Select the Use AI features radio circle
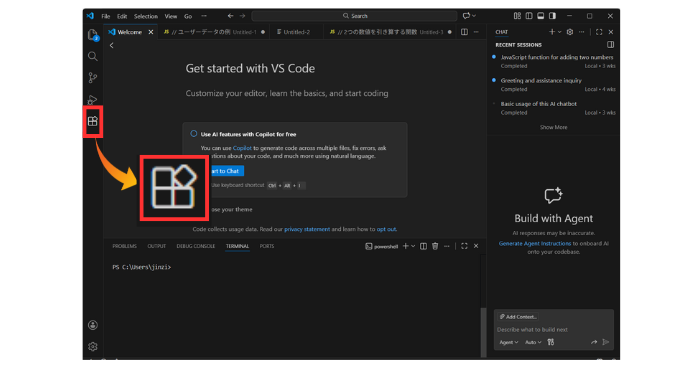Viewport: 698px width, 365px height. (194, 134)
